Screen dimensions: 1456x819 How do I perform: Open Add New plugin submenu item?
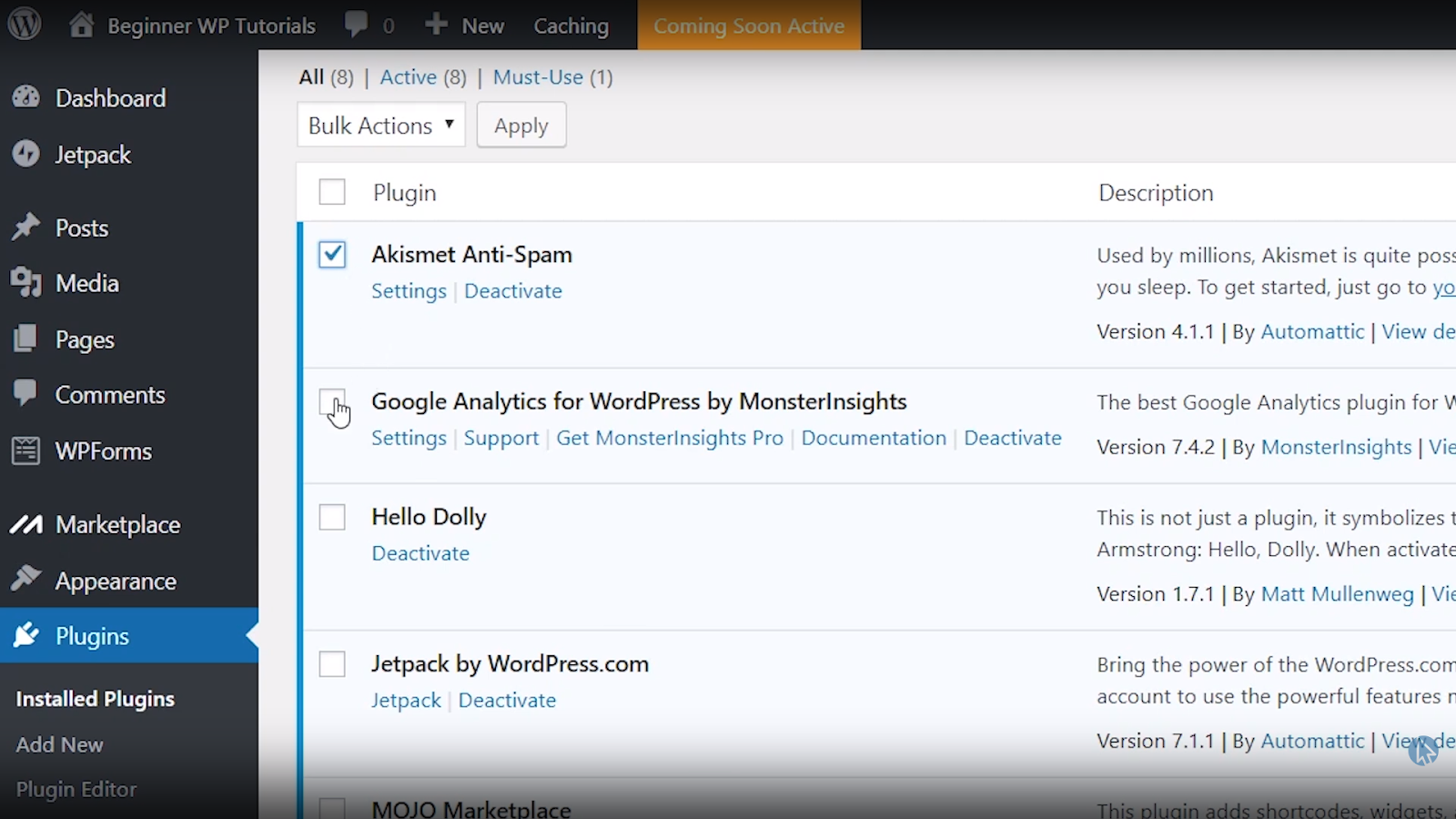pos(59,744)
